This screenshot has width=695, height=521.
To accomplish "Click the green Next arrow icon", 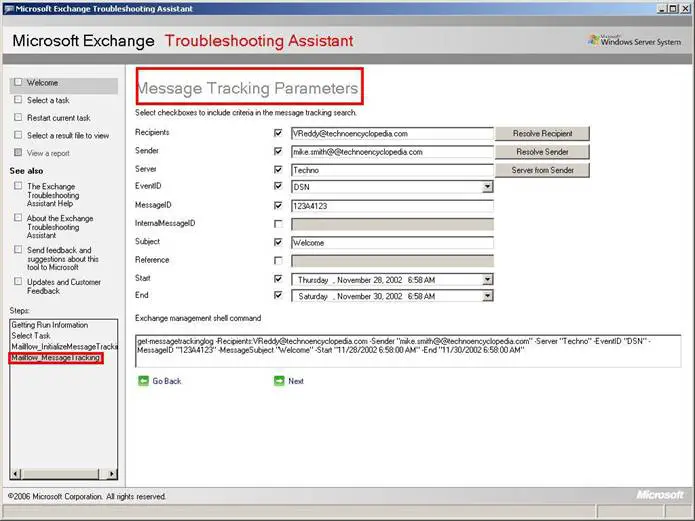I will (x=279, y=381).
